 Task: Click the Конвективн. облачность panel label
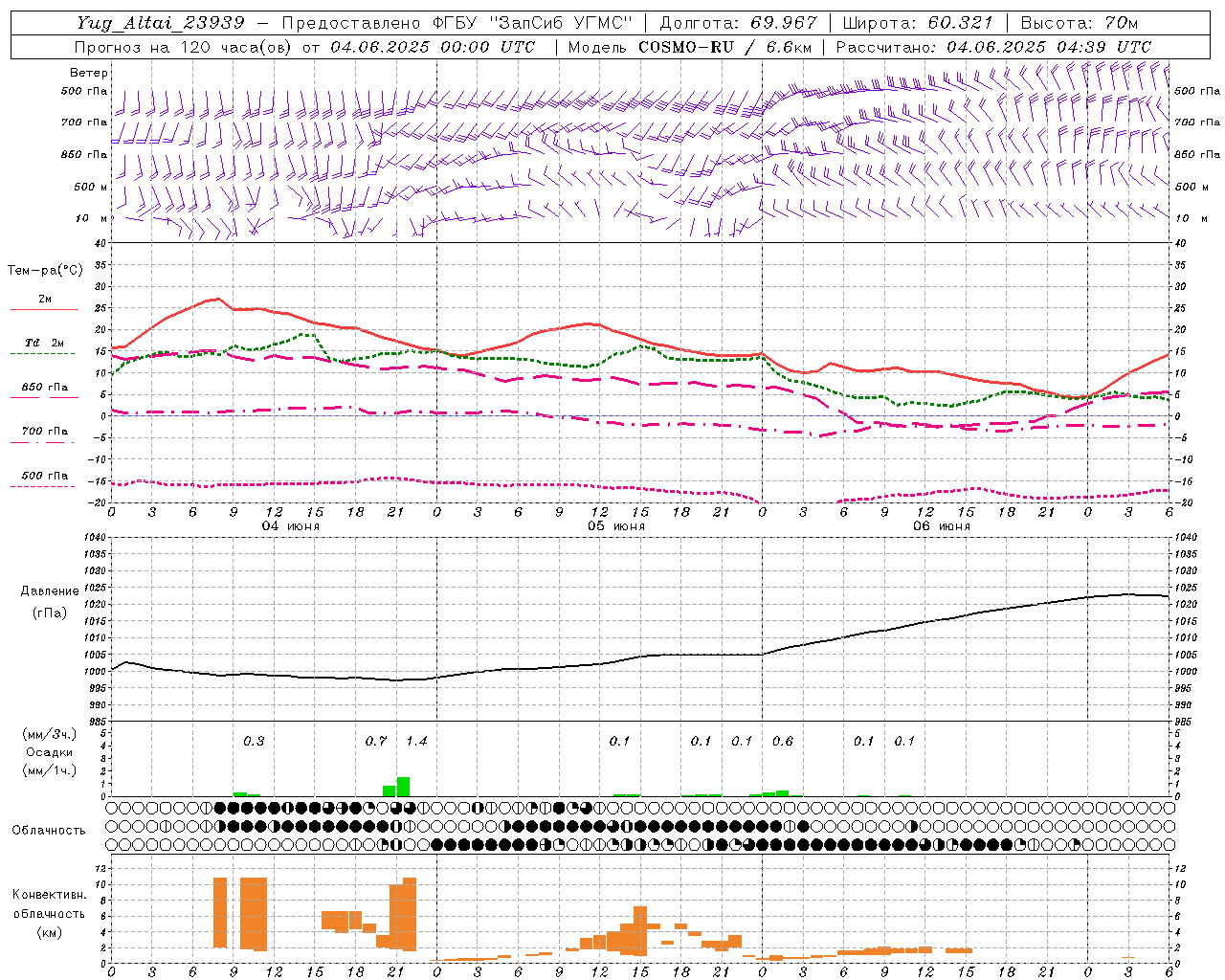point(49,904)
